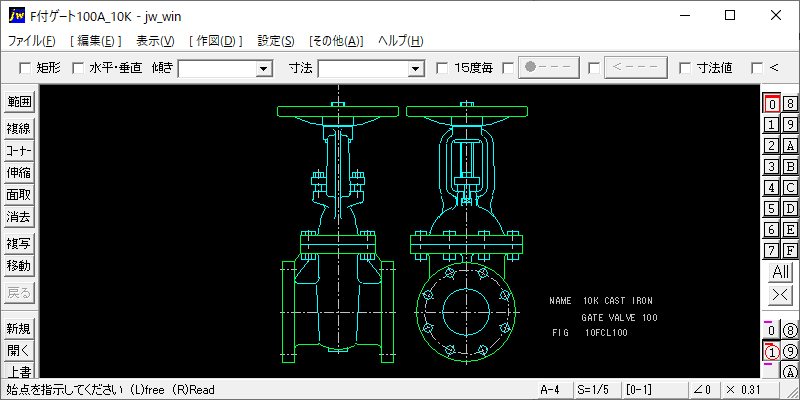
Task: Click the A-4 paper size status button
Action: point(554,390)
